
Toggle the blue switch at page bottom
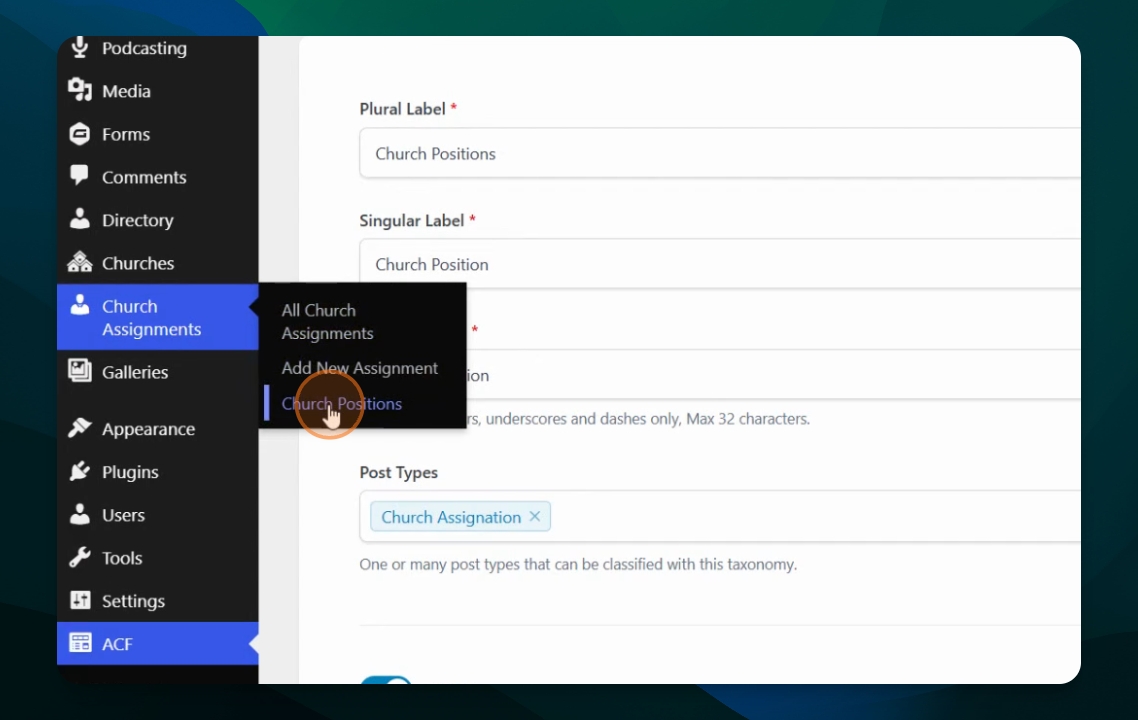tap(386, 680)
